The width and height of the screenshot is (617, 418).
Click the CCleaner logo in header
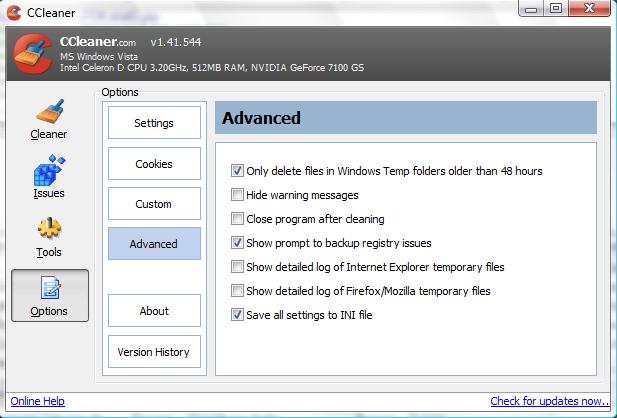pyautogui.click(x=32, y=54)
